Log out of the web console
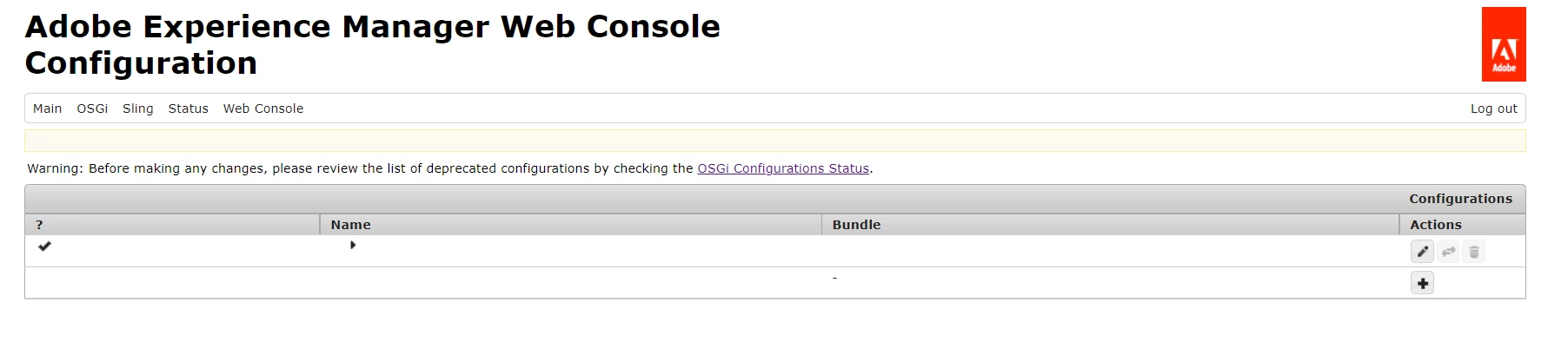The width and height of the screenshot is (1568, 355). pos(1494,108)
